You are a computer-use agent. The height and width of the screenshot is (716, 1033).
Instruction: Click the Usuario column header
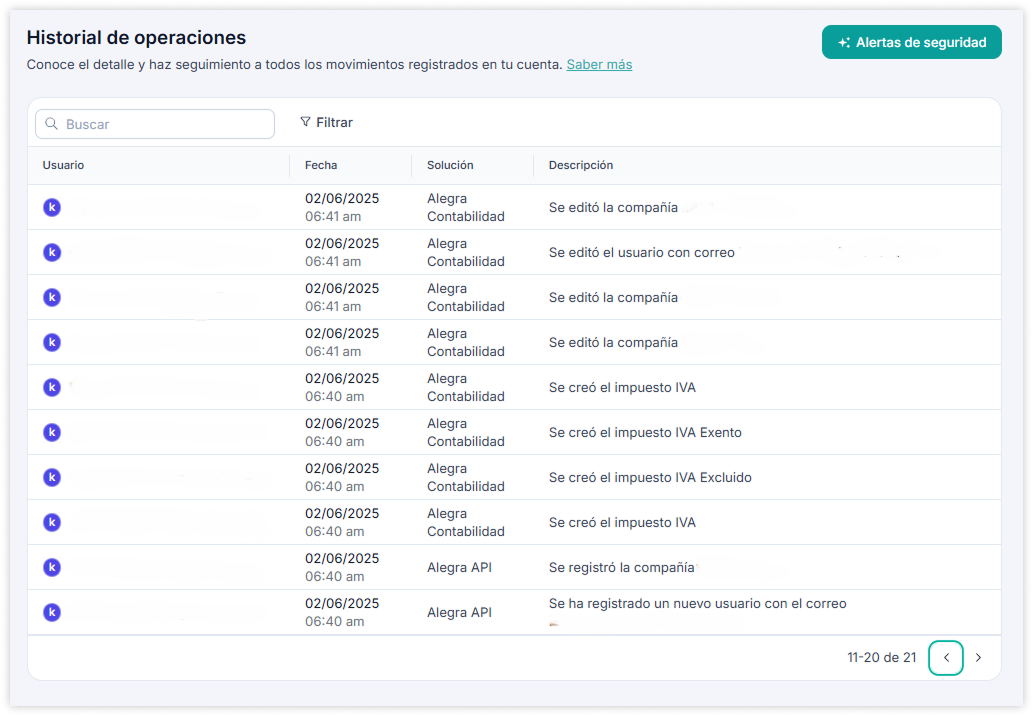63,165
